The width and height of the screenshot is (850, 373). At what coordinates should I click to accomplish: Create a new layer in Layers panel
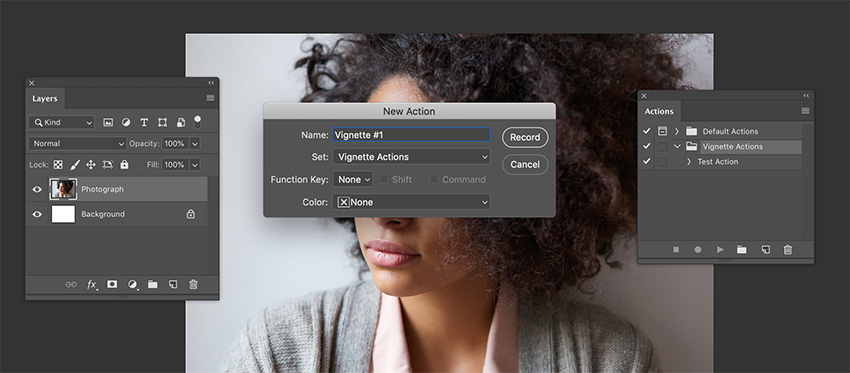[x=172, y=284]
